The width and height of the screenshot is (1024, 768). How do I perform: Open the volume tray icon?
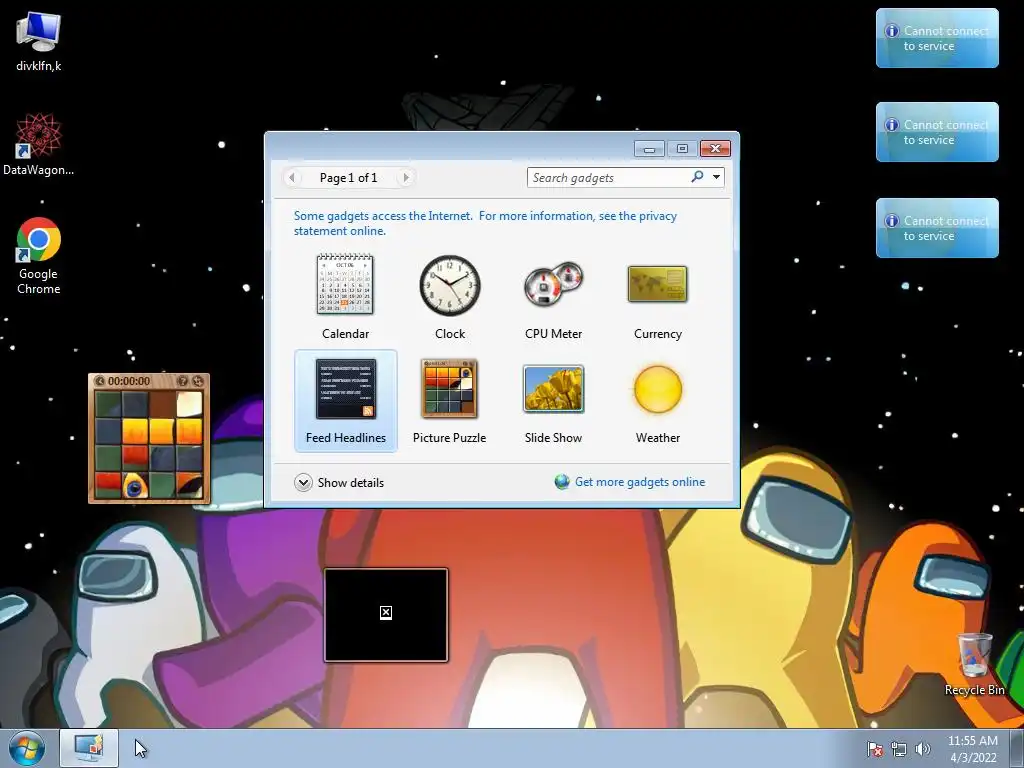[923, 749]
